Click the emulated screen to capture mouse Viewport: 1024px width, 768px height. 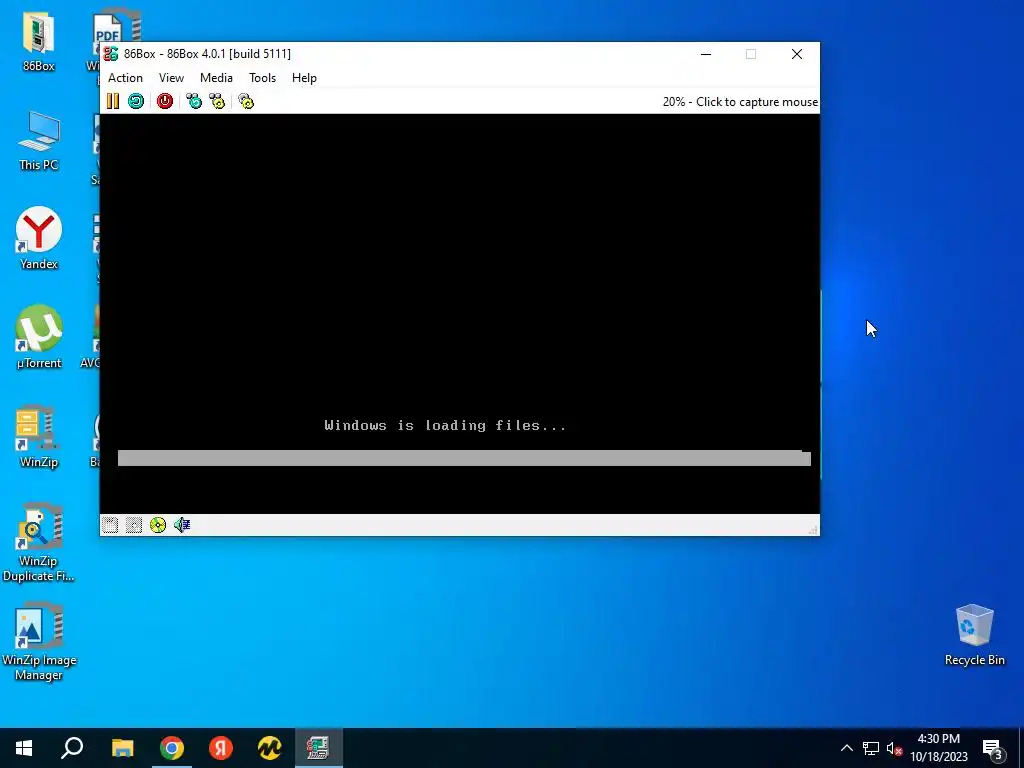[460, 313]
